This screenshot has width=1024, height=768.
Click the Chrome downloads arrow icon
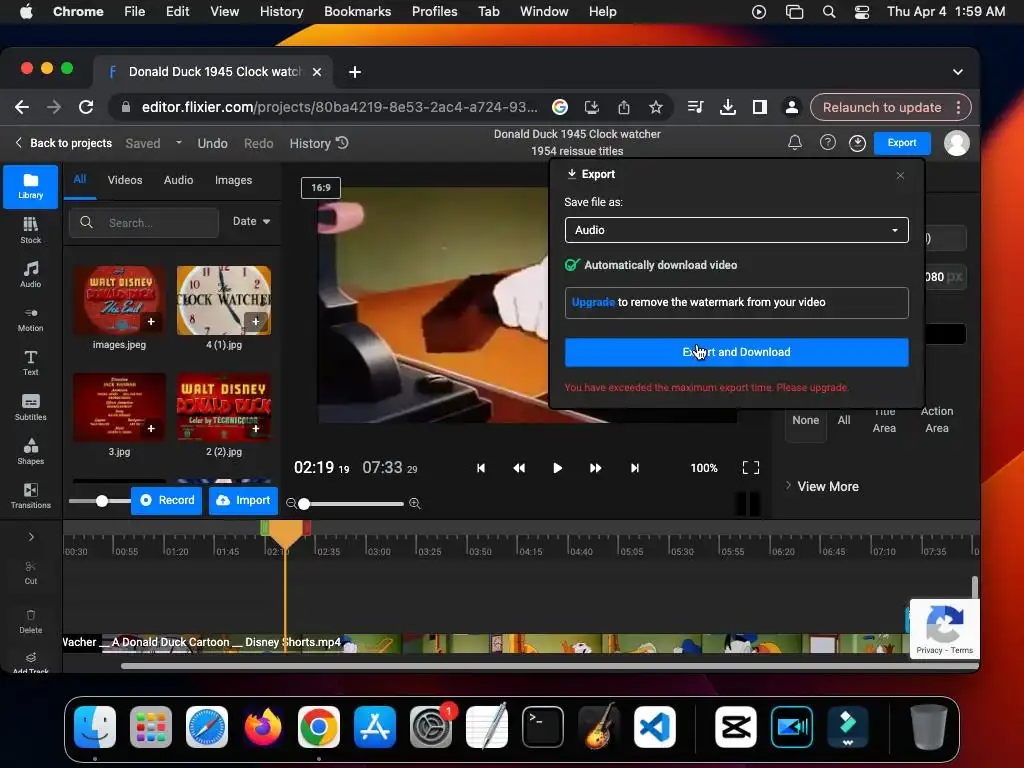click(728, 107)
